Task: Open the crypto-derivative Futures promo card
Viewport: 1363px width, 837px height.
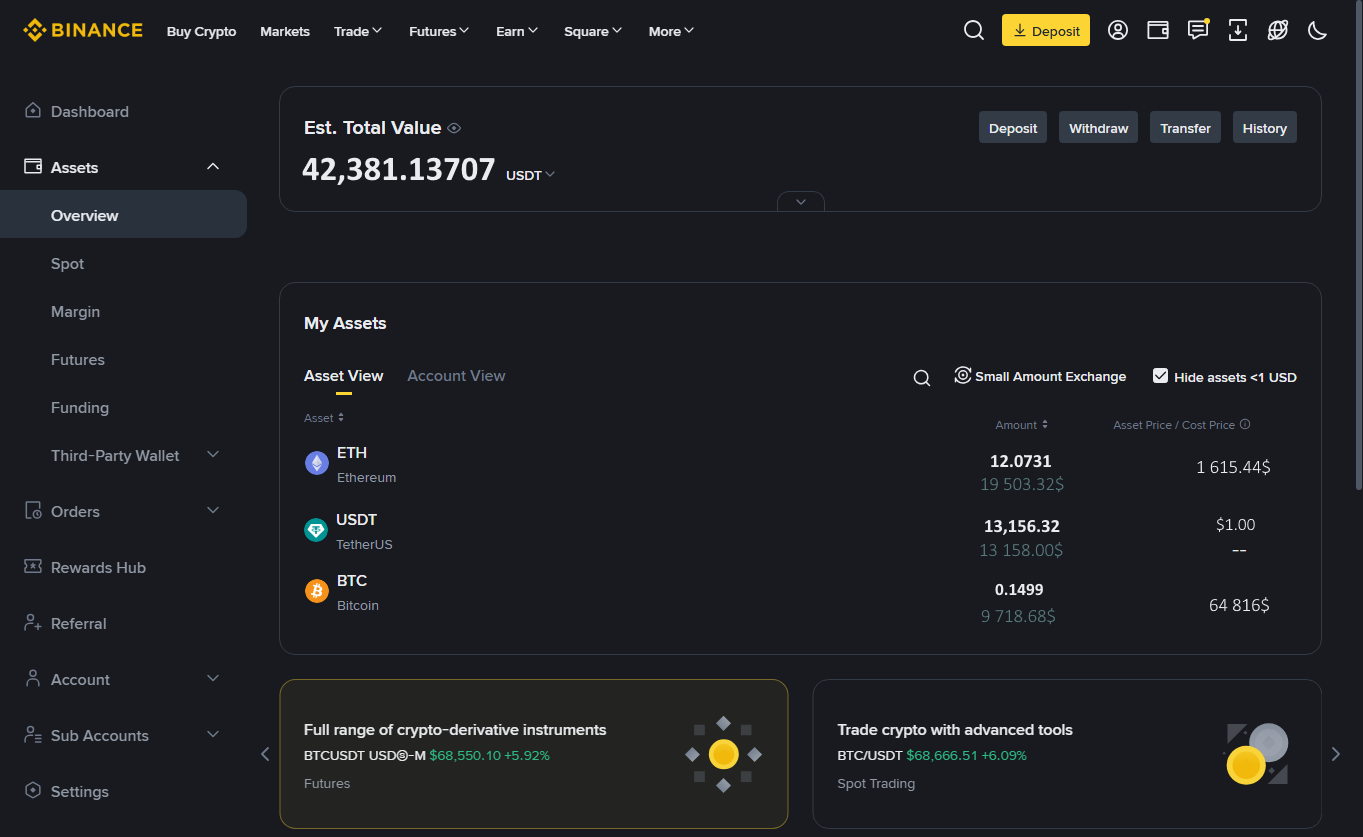Action: coord(534,754)
